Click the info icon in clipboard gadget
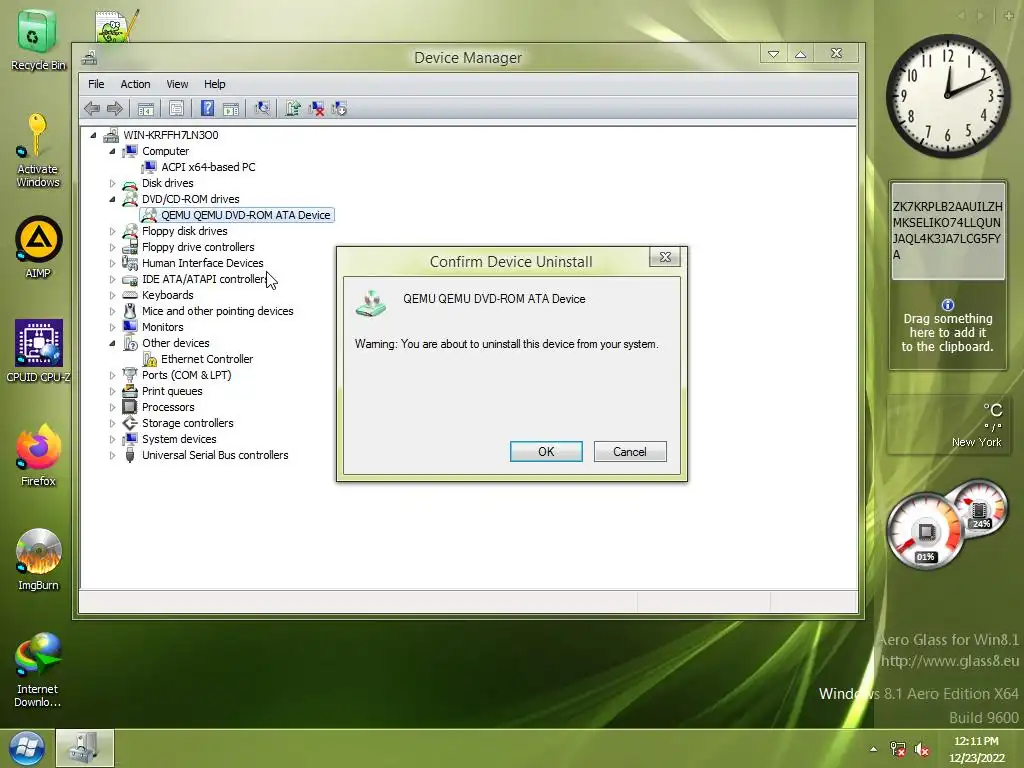 tap(948, 304)
